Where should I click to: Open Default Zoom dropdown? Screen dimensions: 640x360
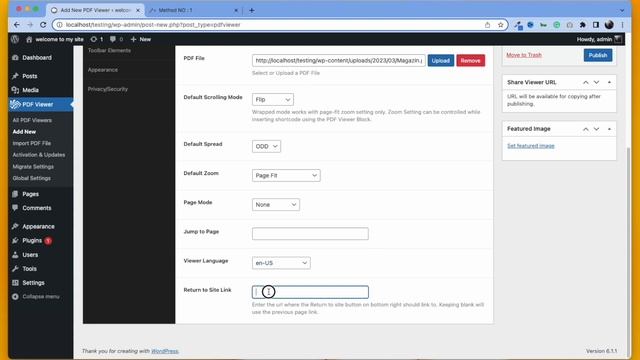[286, 176]
